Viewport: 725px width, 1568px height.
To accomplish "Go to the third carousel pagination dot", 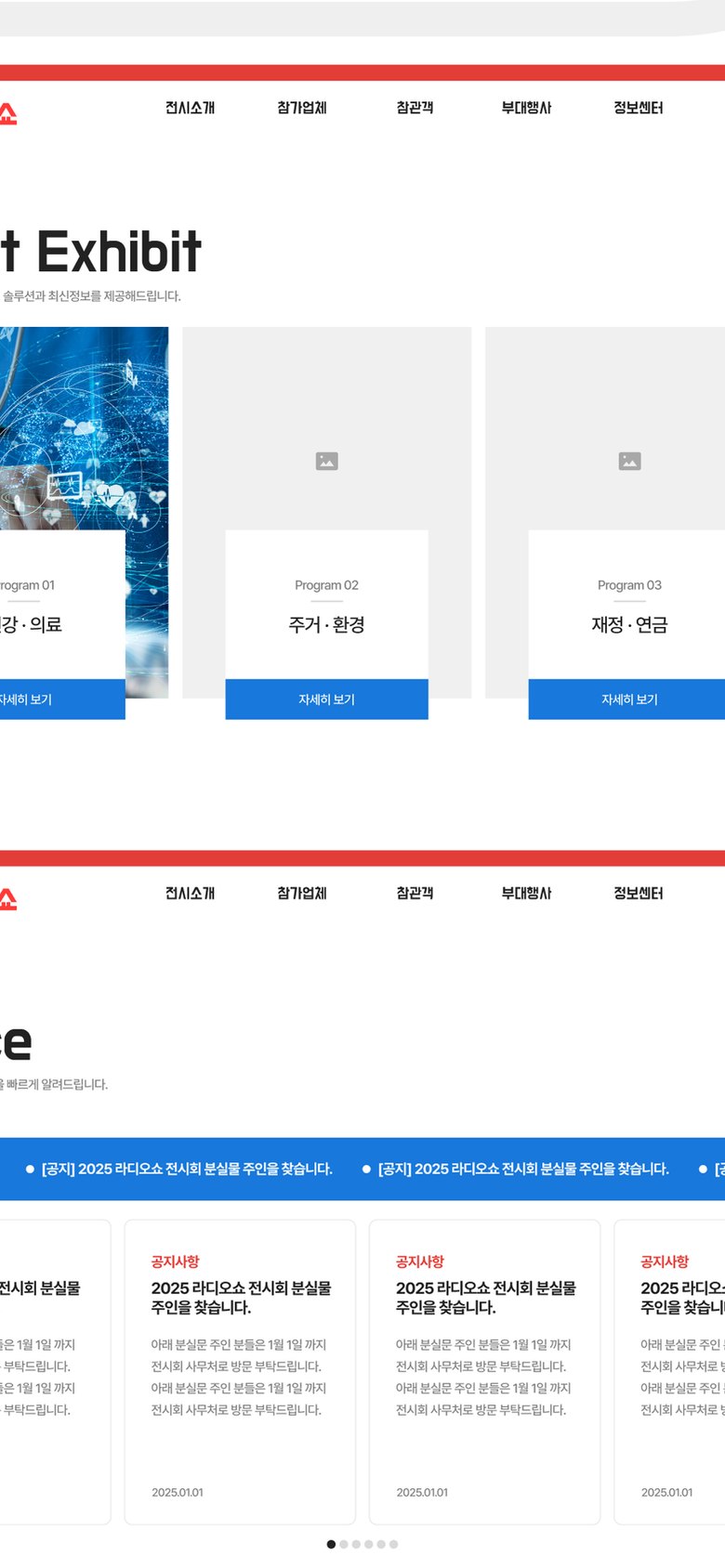I will (x=356, y=1544).
